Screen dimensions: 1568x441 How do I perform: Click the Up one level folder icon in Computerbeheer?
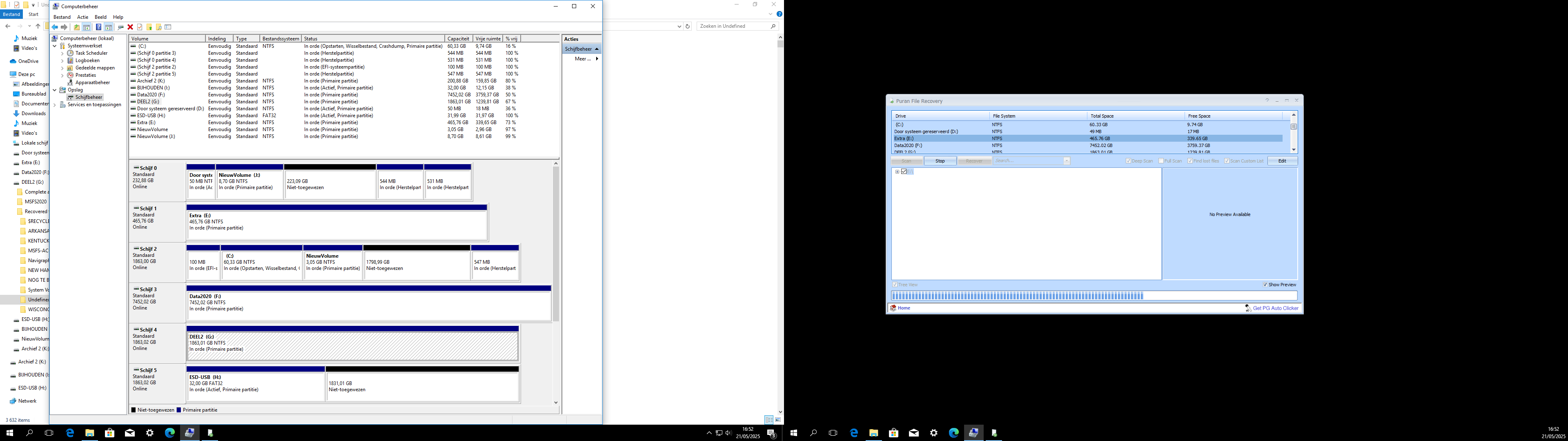tap(77, 27)
